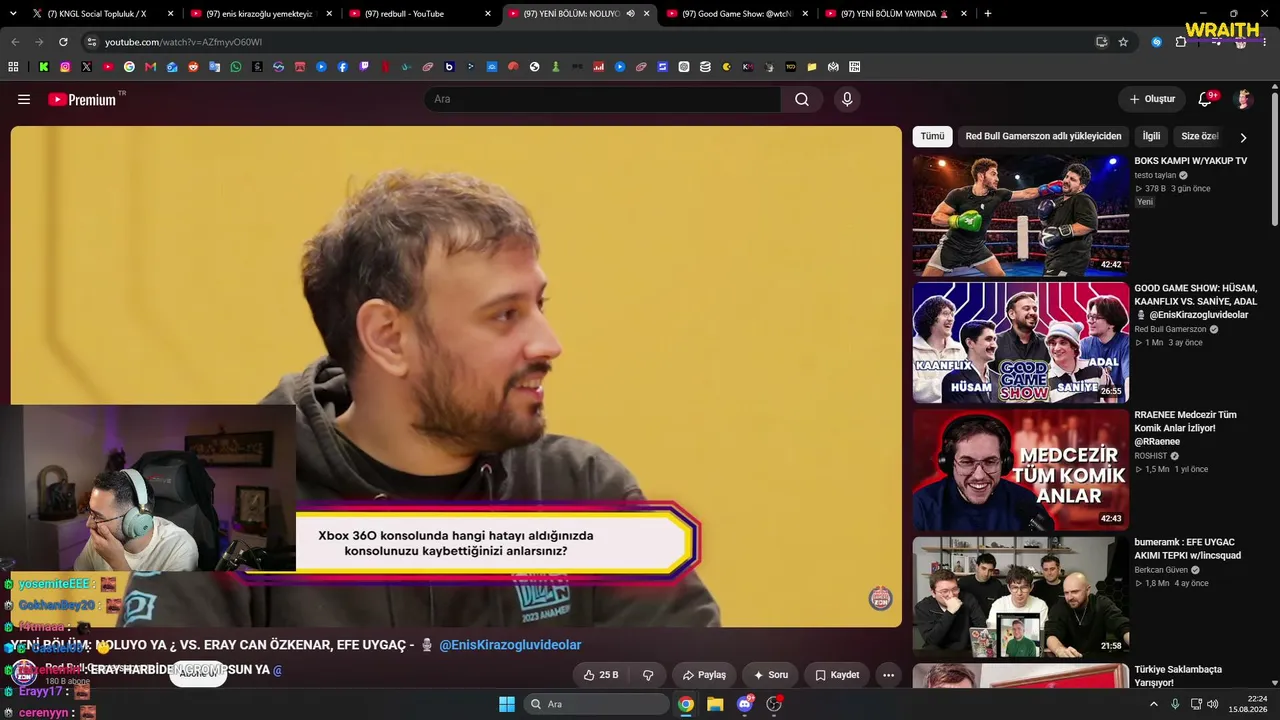Open the YouTube guide hamburger menu

(24, 99)
